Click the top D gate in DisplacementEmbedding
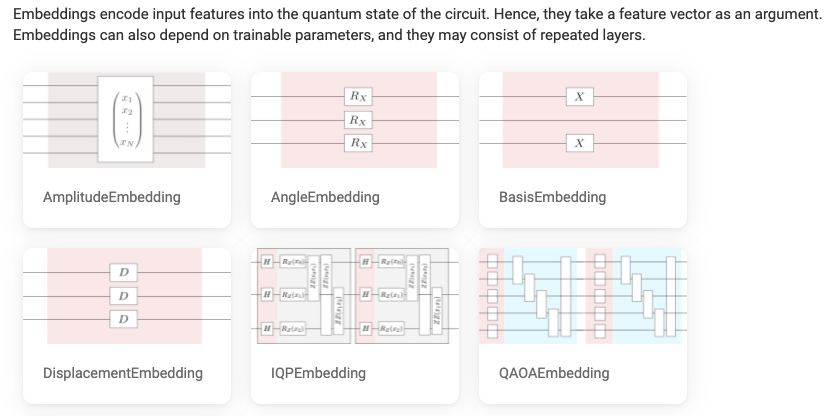Viewport: 836px width, 416px height. (123, 272)
